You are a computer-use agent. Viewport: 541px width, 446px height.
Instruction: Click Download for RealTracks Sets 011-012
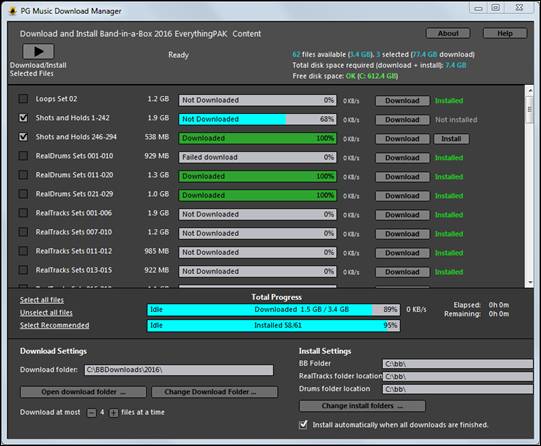coord(402,253)
